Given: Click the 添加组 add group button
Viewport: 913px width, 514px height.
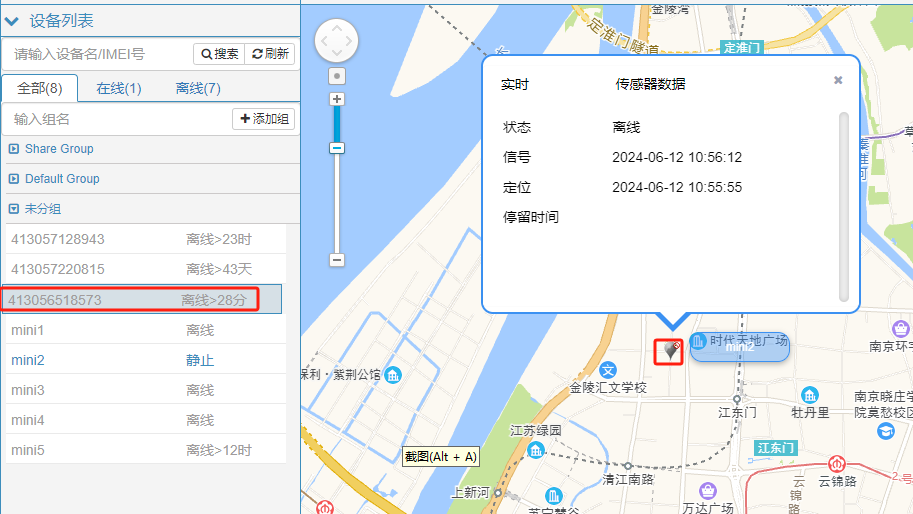Looking at the screenshot, I should point(264,119).
